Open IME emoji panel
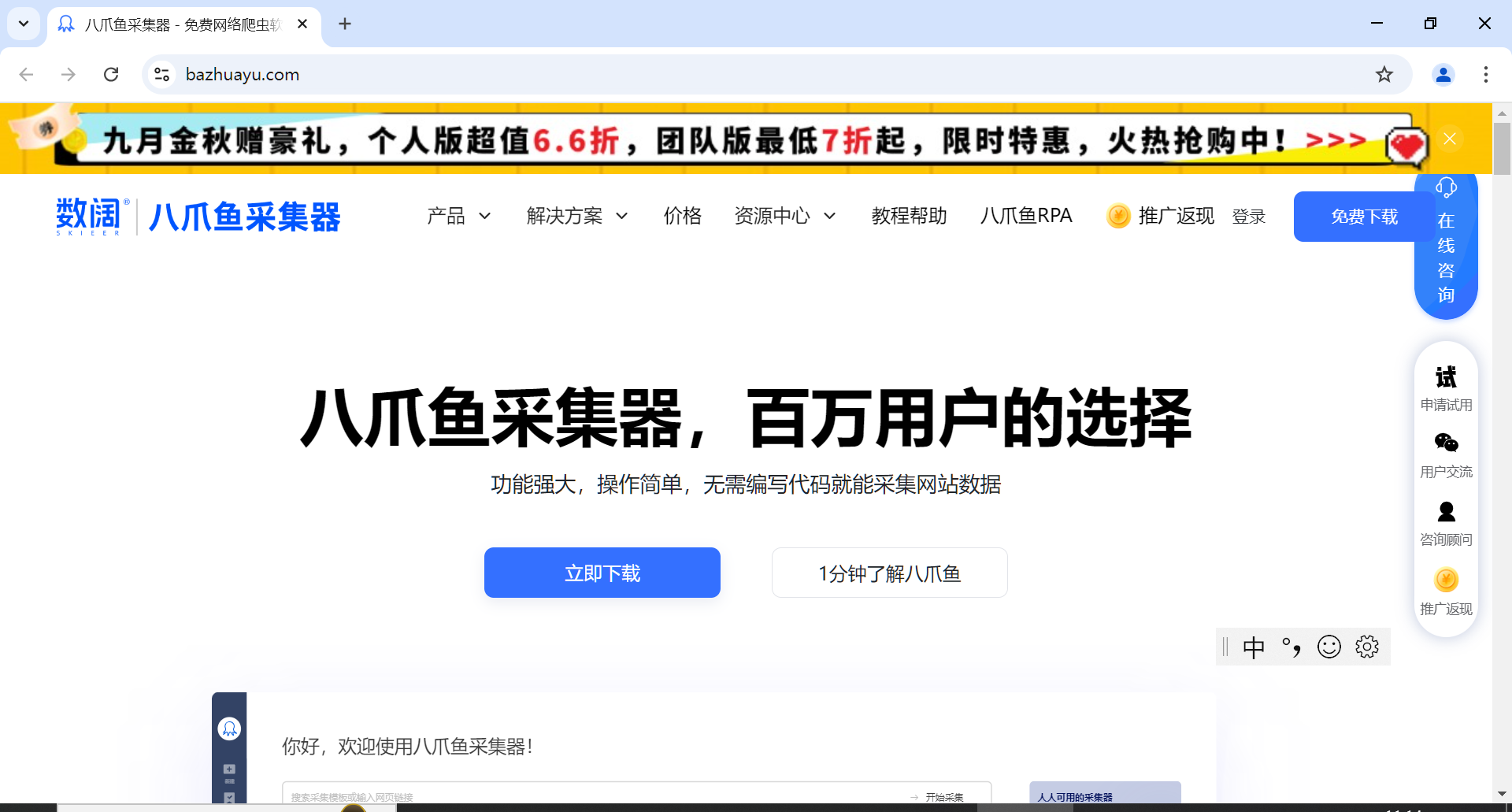 [1329, 647]
